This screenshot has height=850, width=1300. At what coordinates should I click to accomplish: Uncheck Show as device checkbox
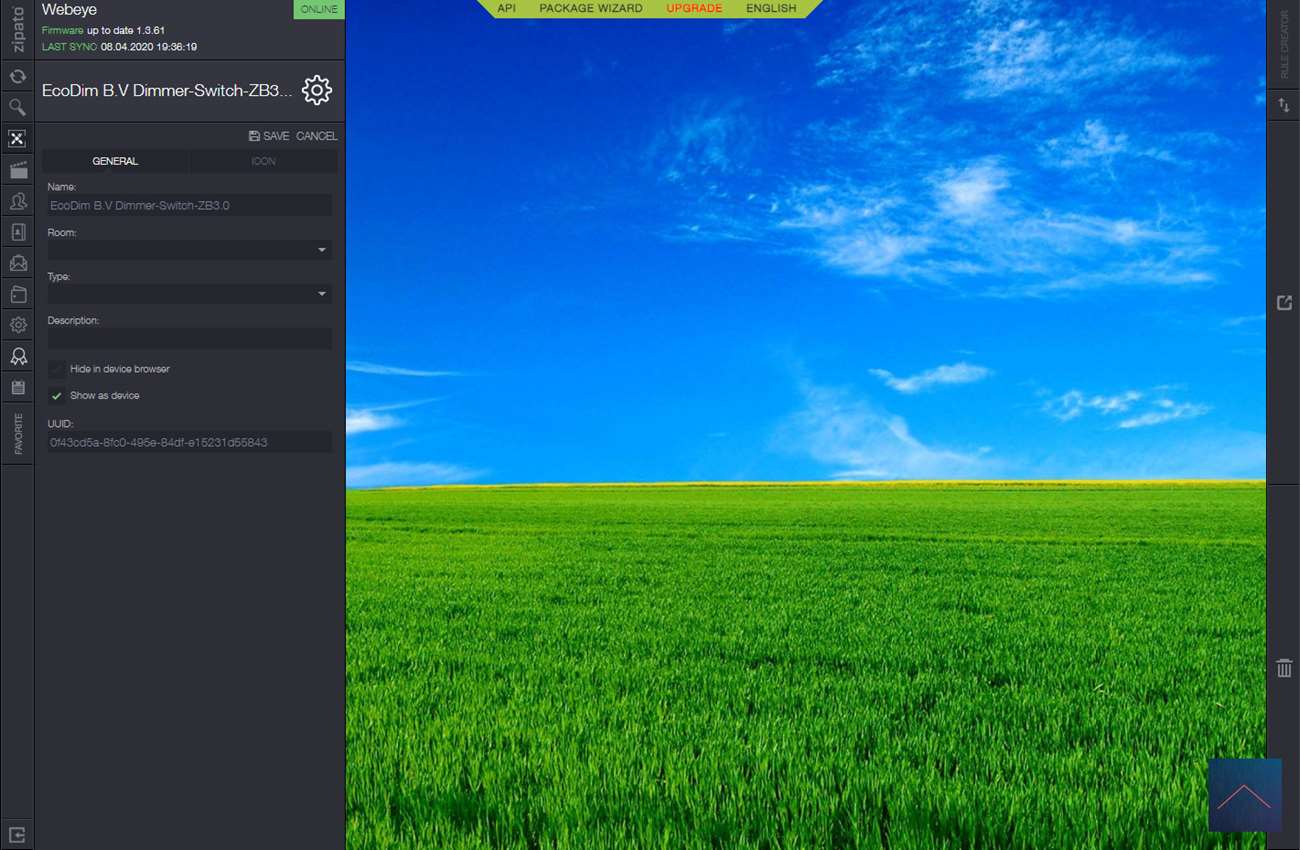click(x=57, y=396)
